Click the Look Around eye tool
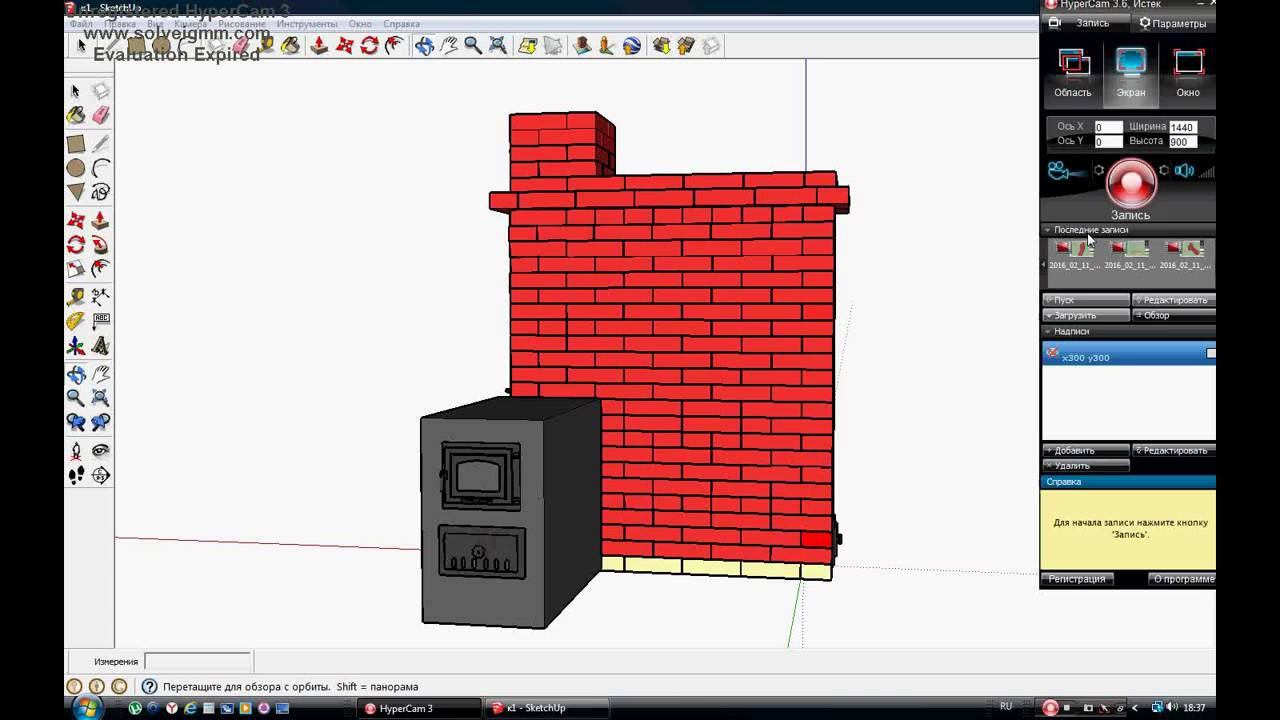 [100, 451]
